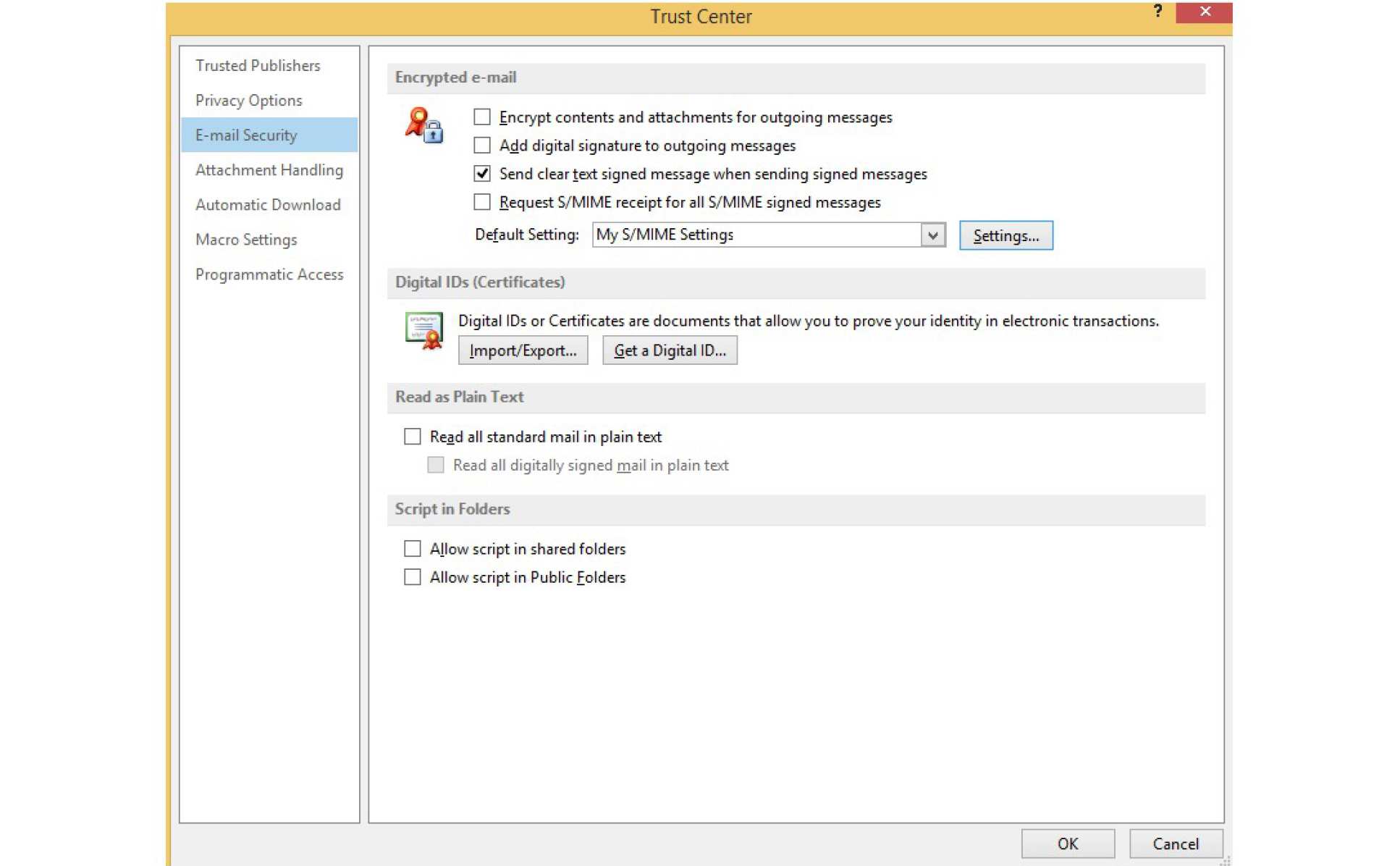Check Add digital signature to outgoing messages

point(482,146)
